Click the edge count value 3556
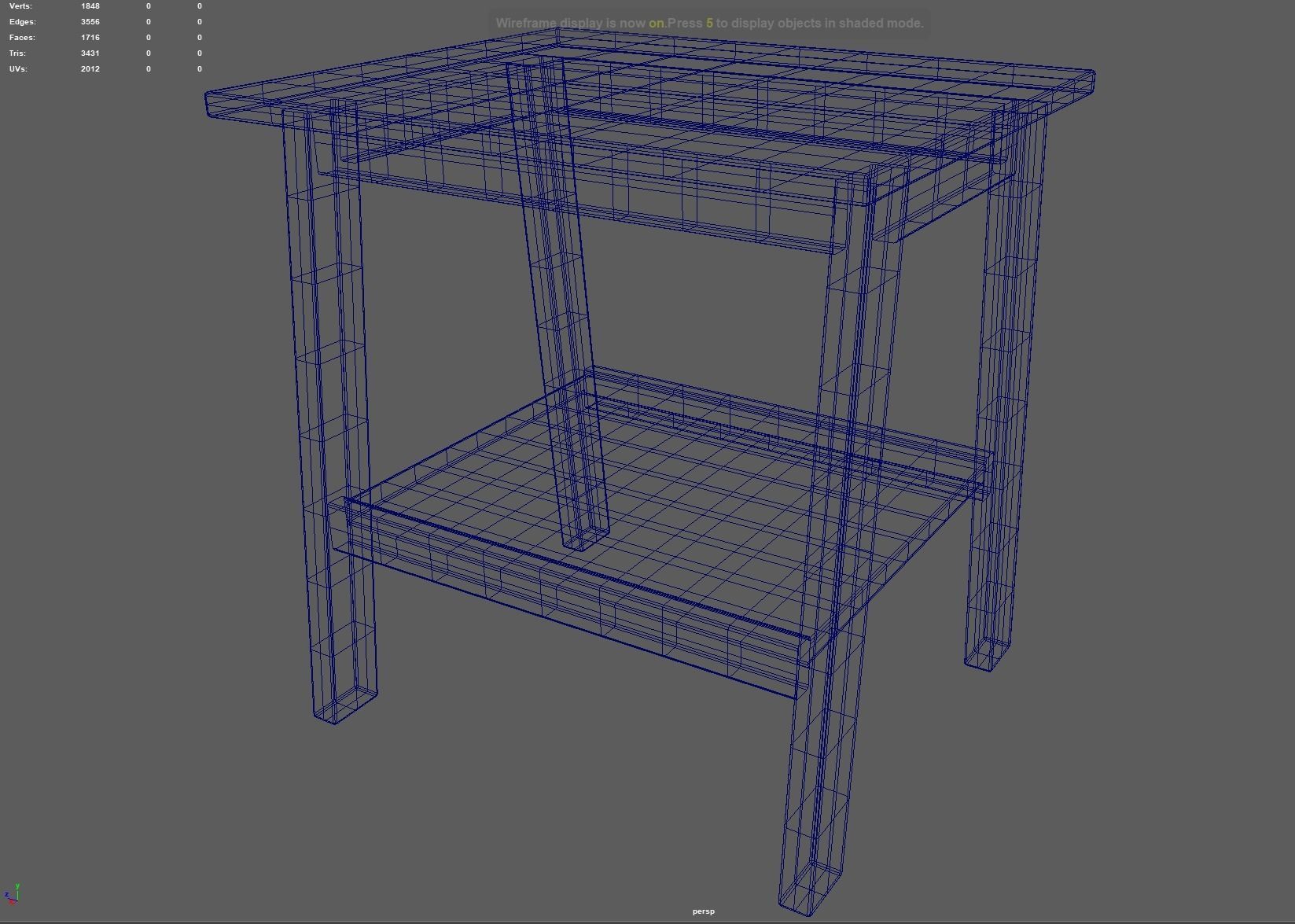The image size is (1295, 924). click(90, 22)
